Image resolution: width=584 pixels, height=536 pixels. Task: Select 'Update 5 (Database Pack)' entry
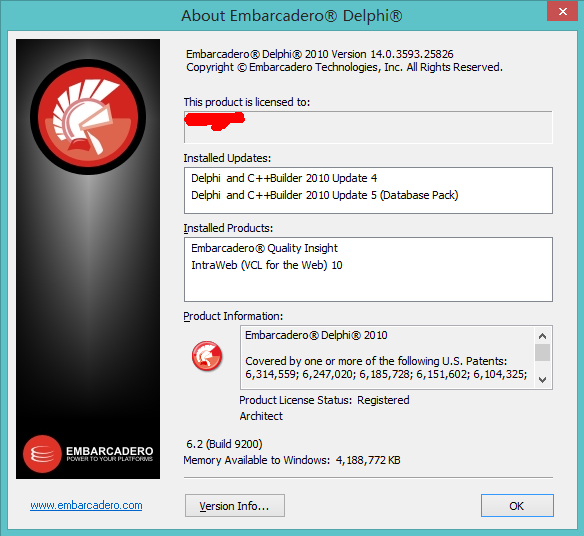(x=325, y=195)
